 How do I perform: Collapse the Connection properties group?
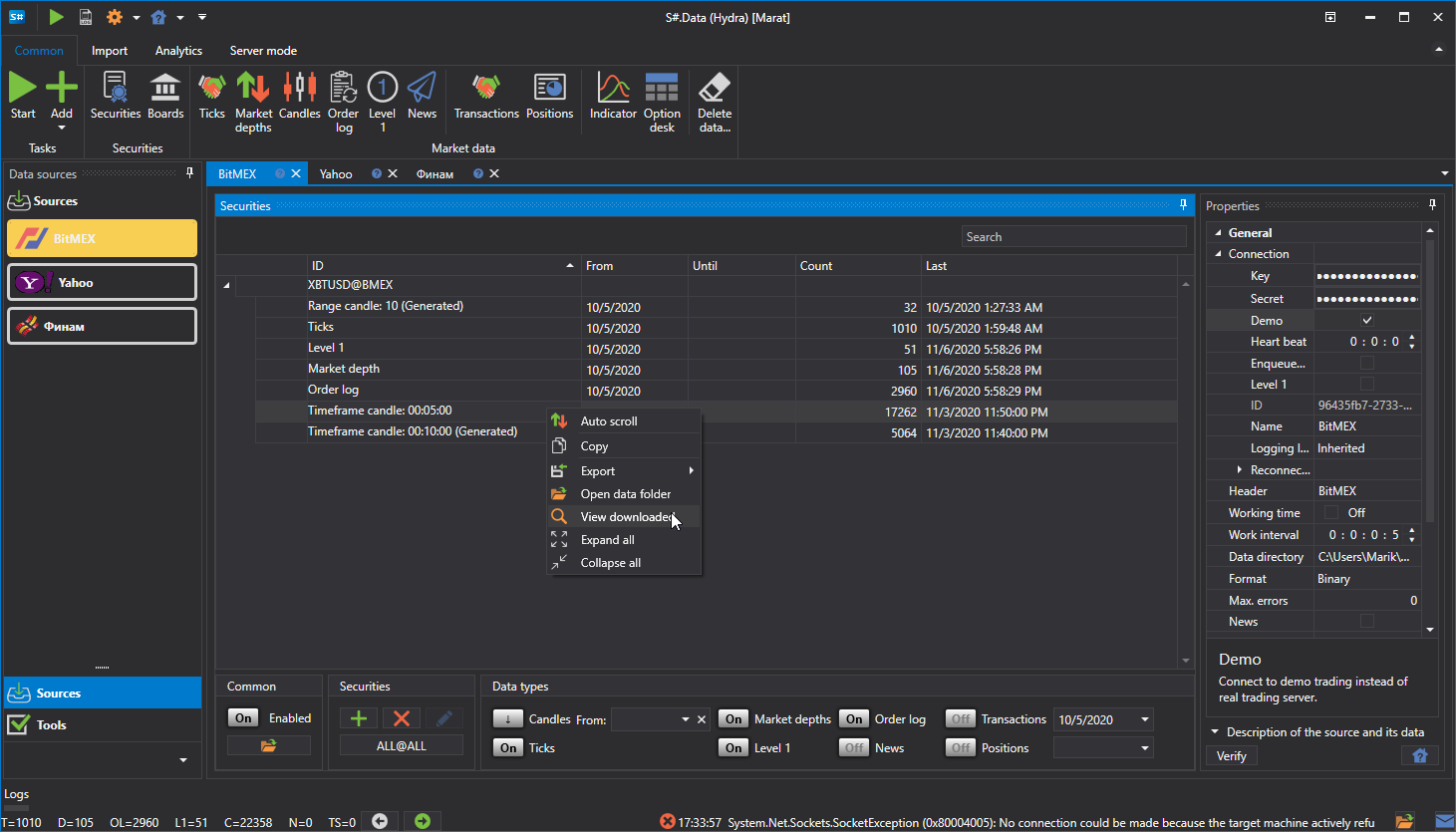[x=1218, y=254]
